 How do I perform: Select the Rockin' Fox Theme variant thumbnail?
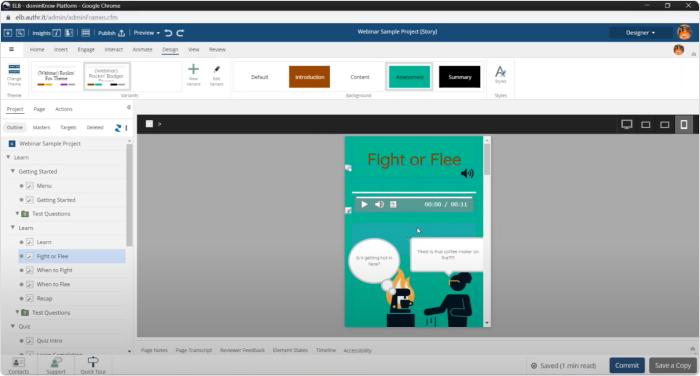pos(56,76)
